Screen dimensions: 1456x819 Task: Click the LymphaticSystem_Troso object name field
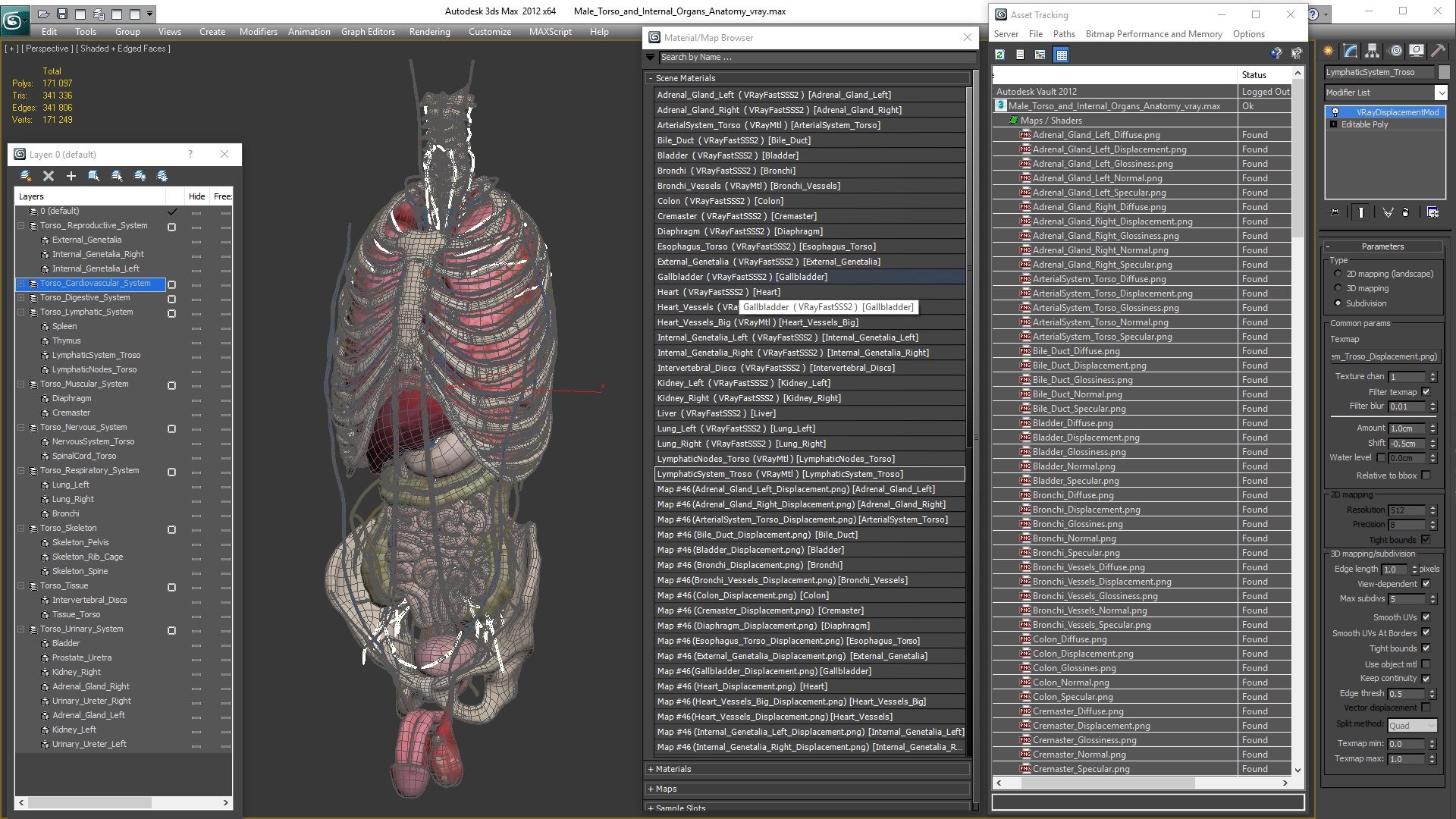point(1380,72)
